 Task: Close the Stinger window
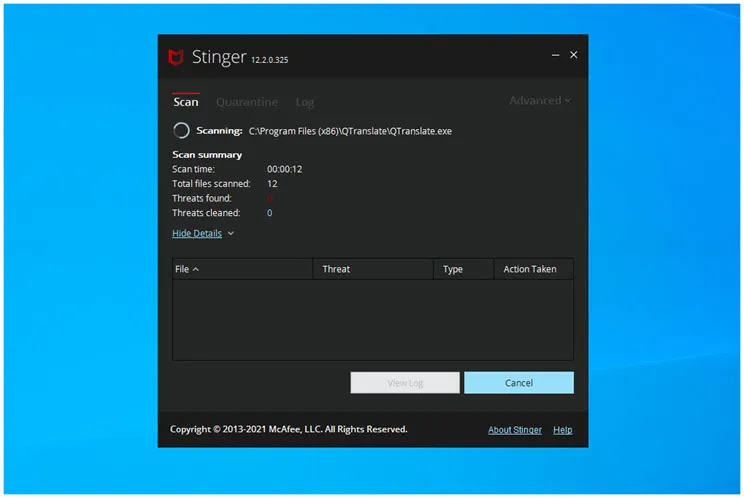pyautogui.click(x=573, y=55)
